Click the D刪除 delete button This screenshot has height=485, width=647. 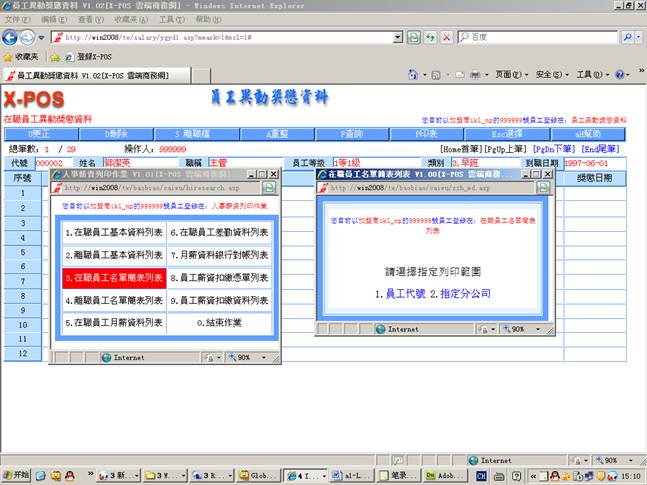pyautogui.click(x=117, y=133)
